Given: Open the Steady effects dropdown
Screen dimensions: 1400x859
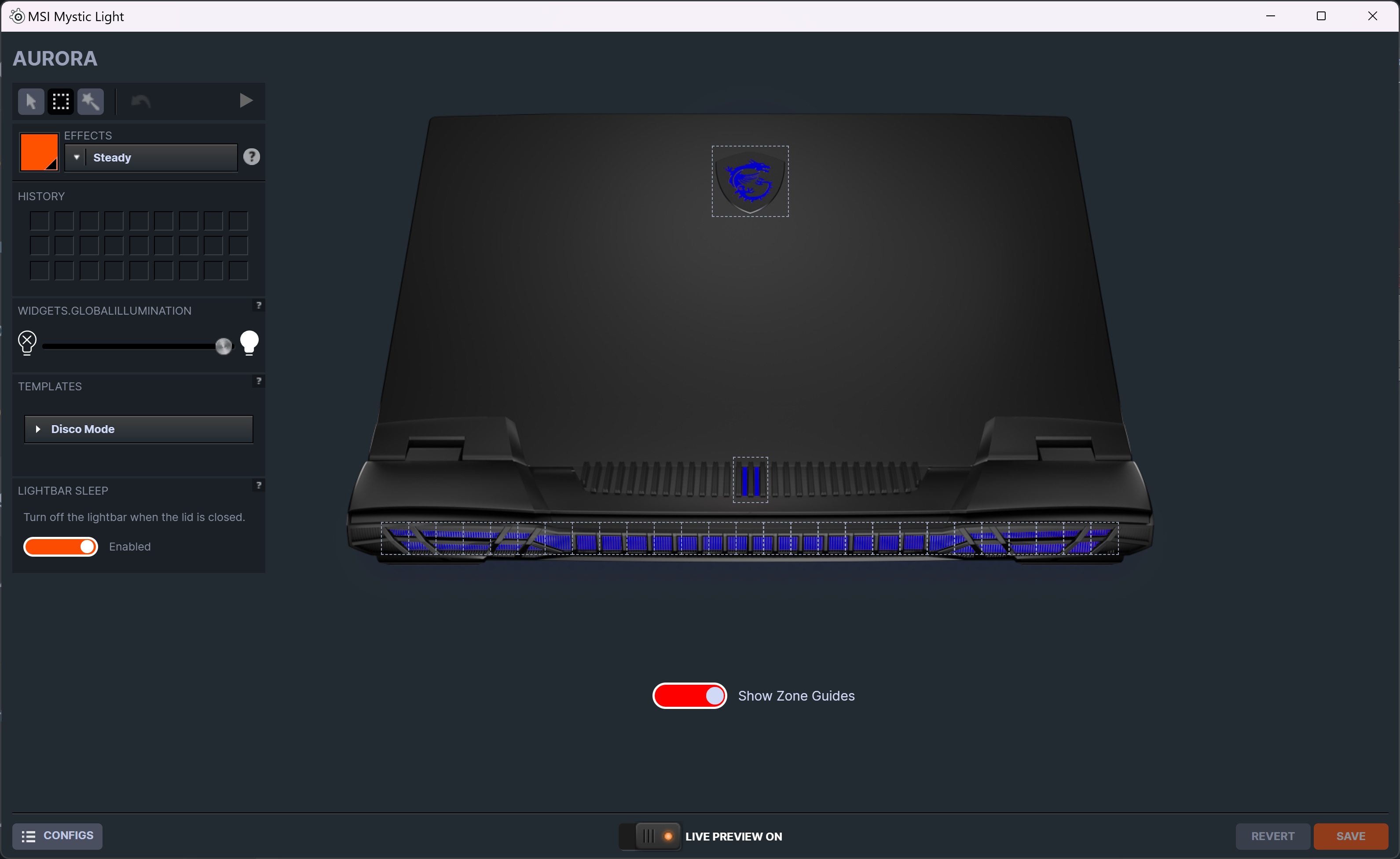Looking at the screenshot, I should tap(150, 158).
